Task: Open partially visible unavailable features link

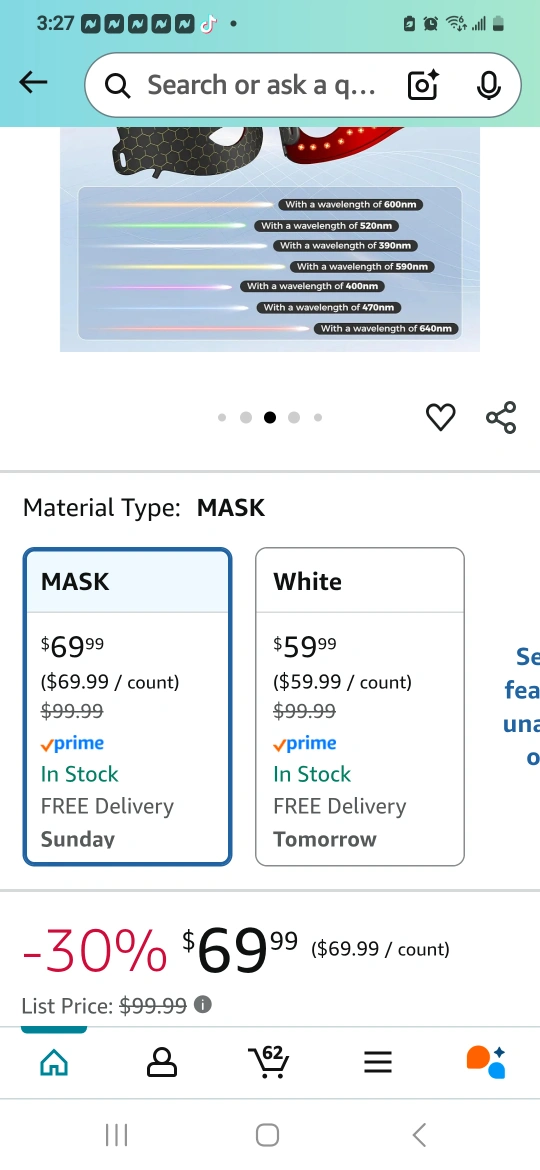Action: [522, 707]
